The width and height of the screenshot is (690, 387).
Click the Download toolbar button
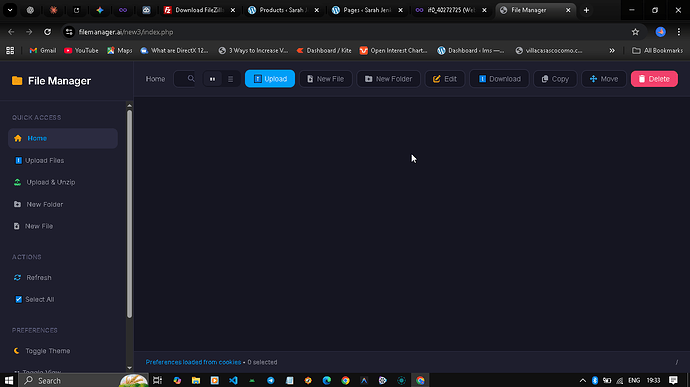tap(499, 79)
